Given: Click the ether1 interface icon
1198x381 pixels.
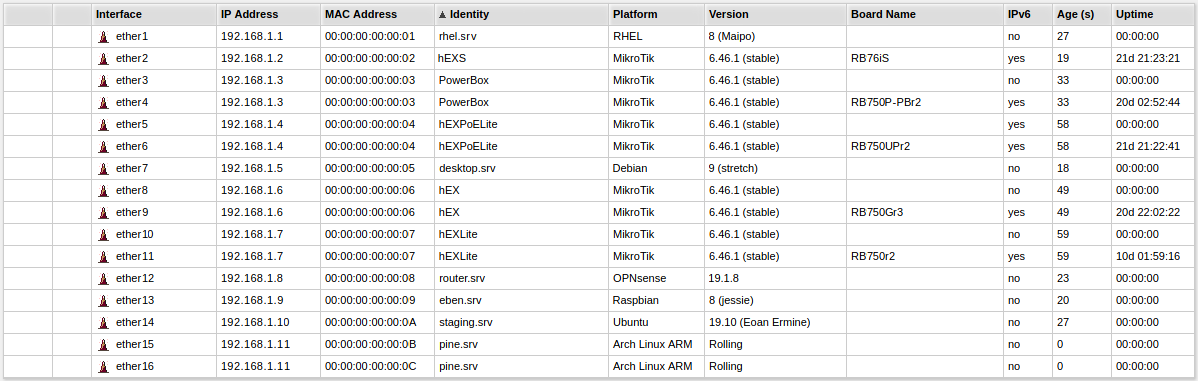Looking at the screenshot, I should (104, 37).
